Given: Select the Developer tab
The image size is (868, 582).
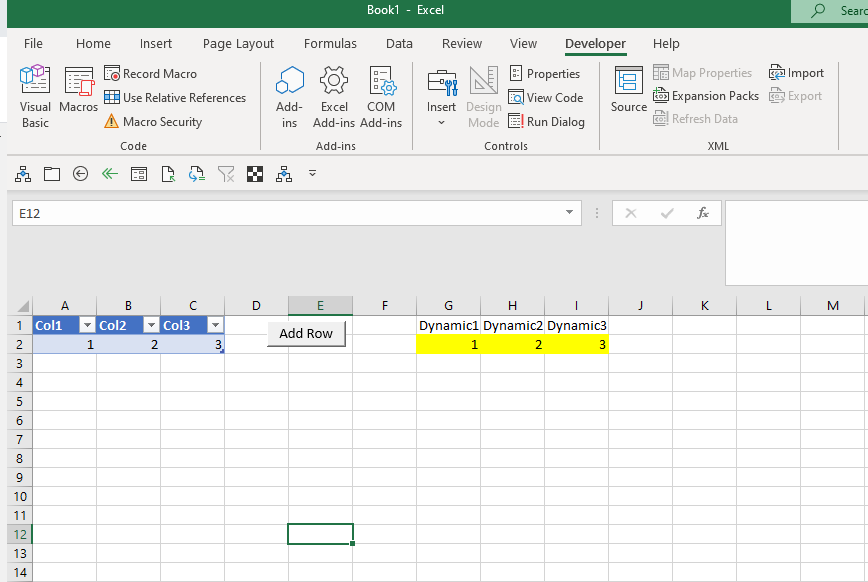Looking at the screenshot, I should [595, 43].
